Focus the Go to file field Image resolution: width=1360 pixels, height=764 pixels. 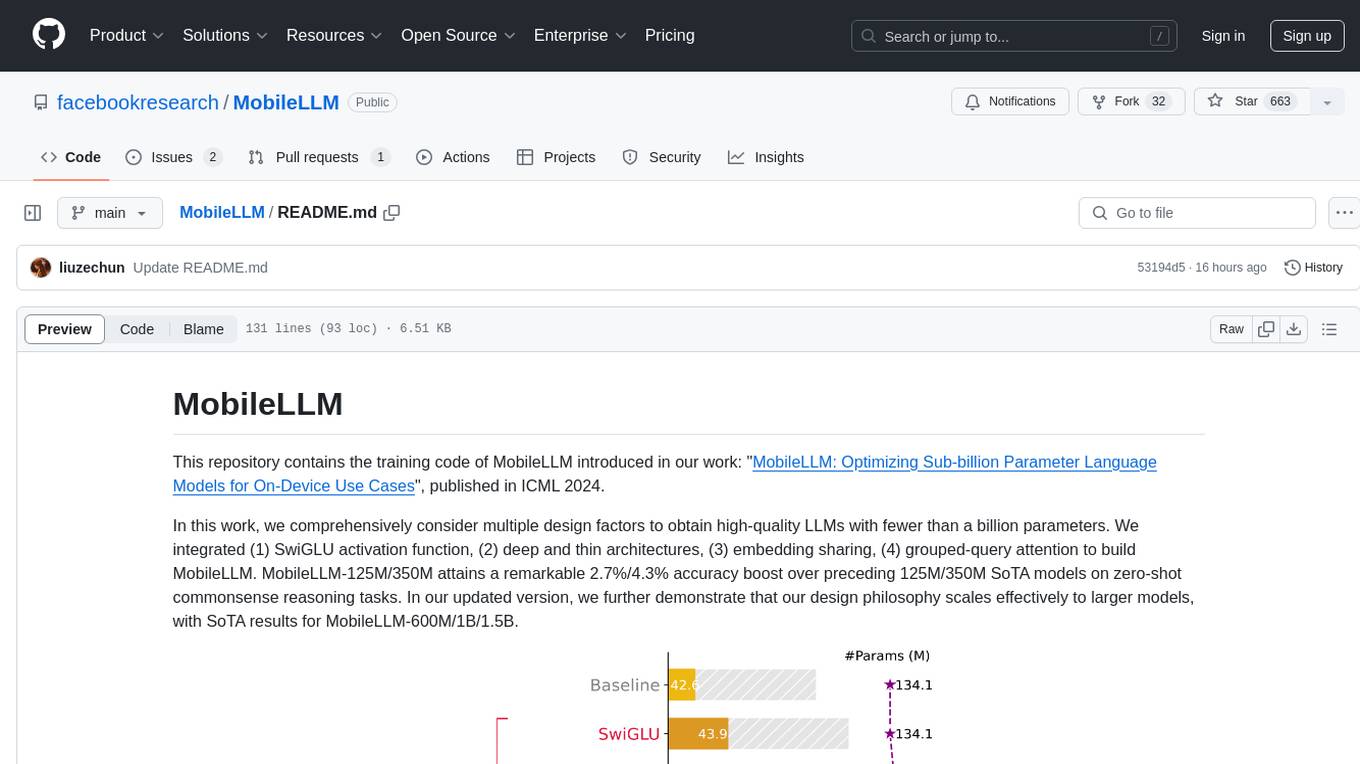[x=1197, y=213]
